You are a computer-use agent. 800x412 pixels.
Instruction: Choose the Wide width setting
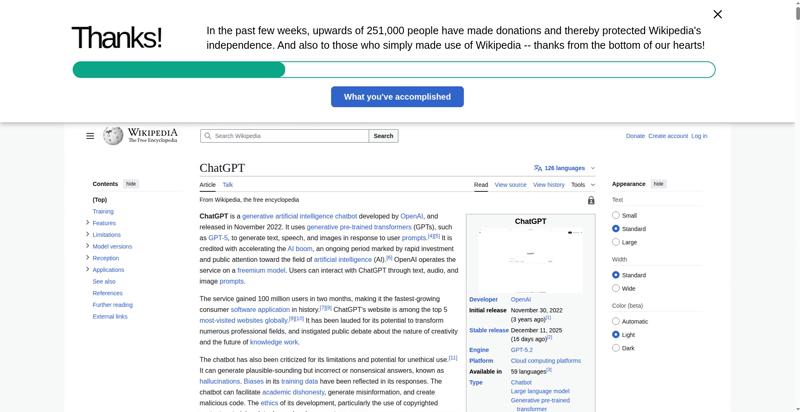[x=616, y=288]
